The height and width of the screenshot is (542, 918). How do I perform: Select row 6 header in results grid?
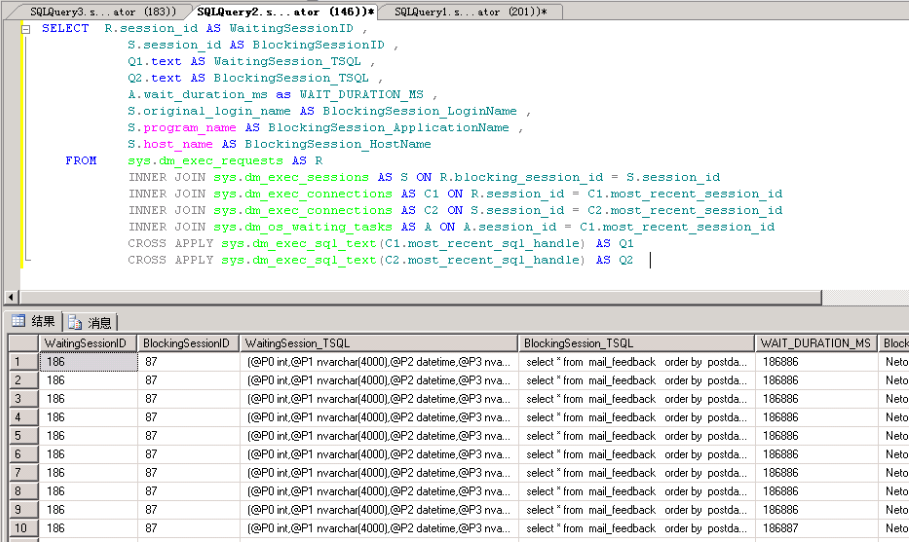[23, 455]
